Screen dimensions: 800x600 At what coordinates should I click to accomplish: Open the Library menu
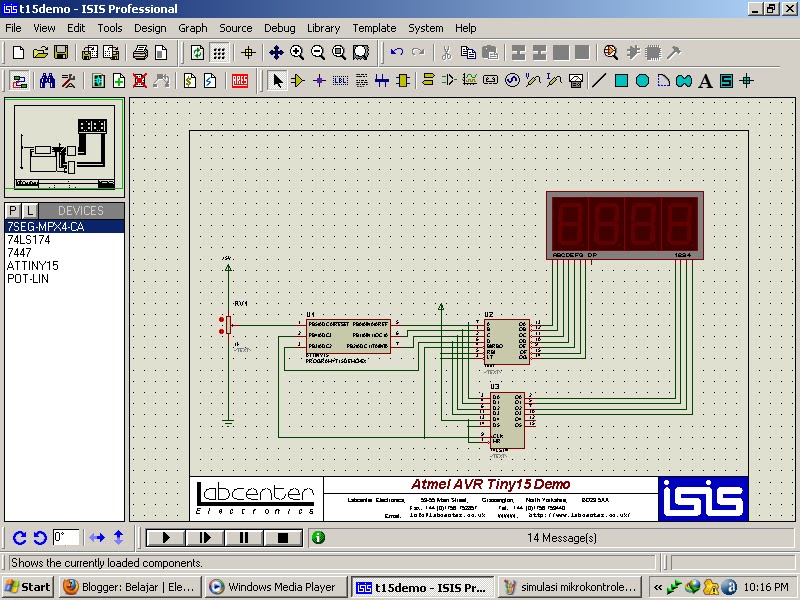click(x=323, y=28)
